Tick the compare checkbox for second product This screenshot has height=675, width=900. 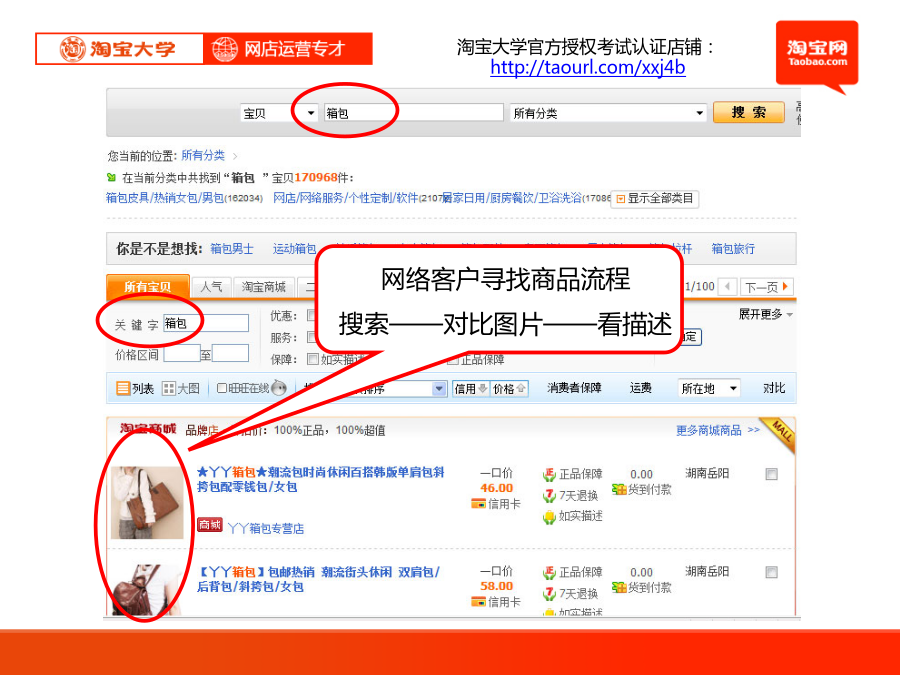(x=771, y=573)
